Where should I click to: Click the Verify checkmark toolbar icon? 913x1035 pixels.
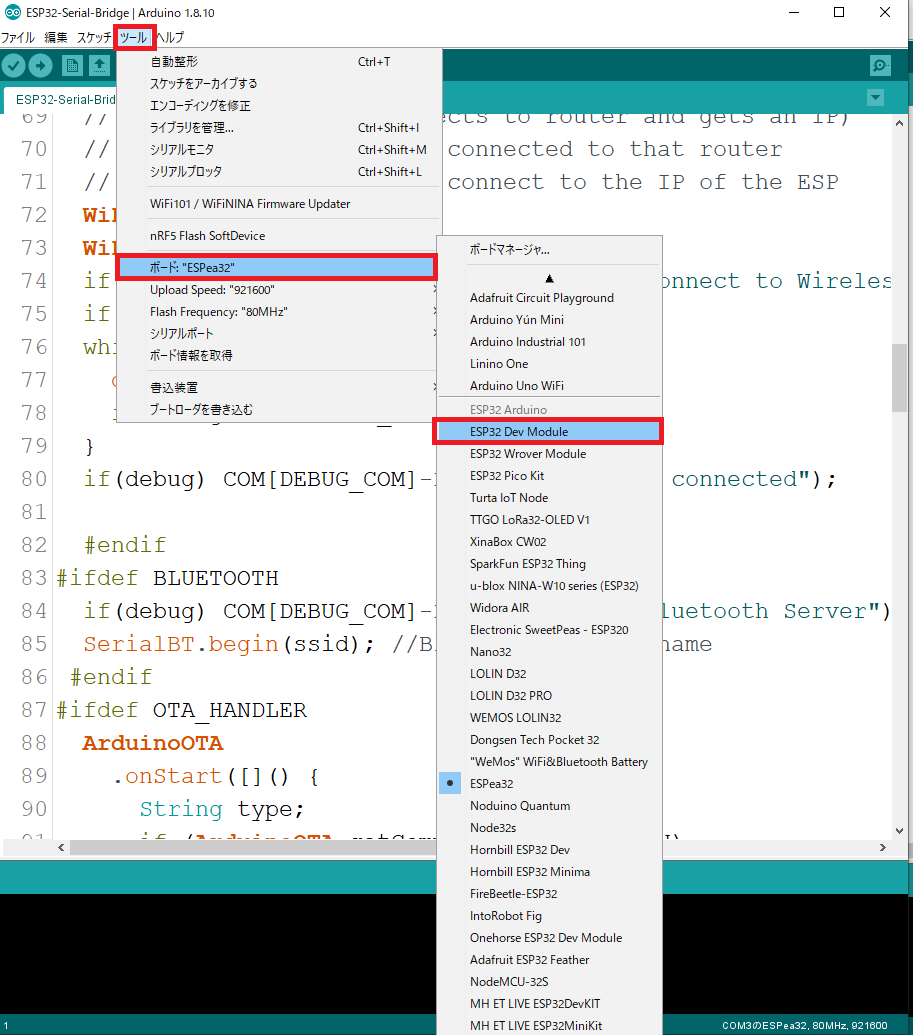(x=13, y=65)
